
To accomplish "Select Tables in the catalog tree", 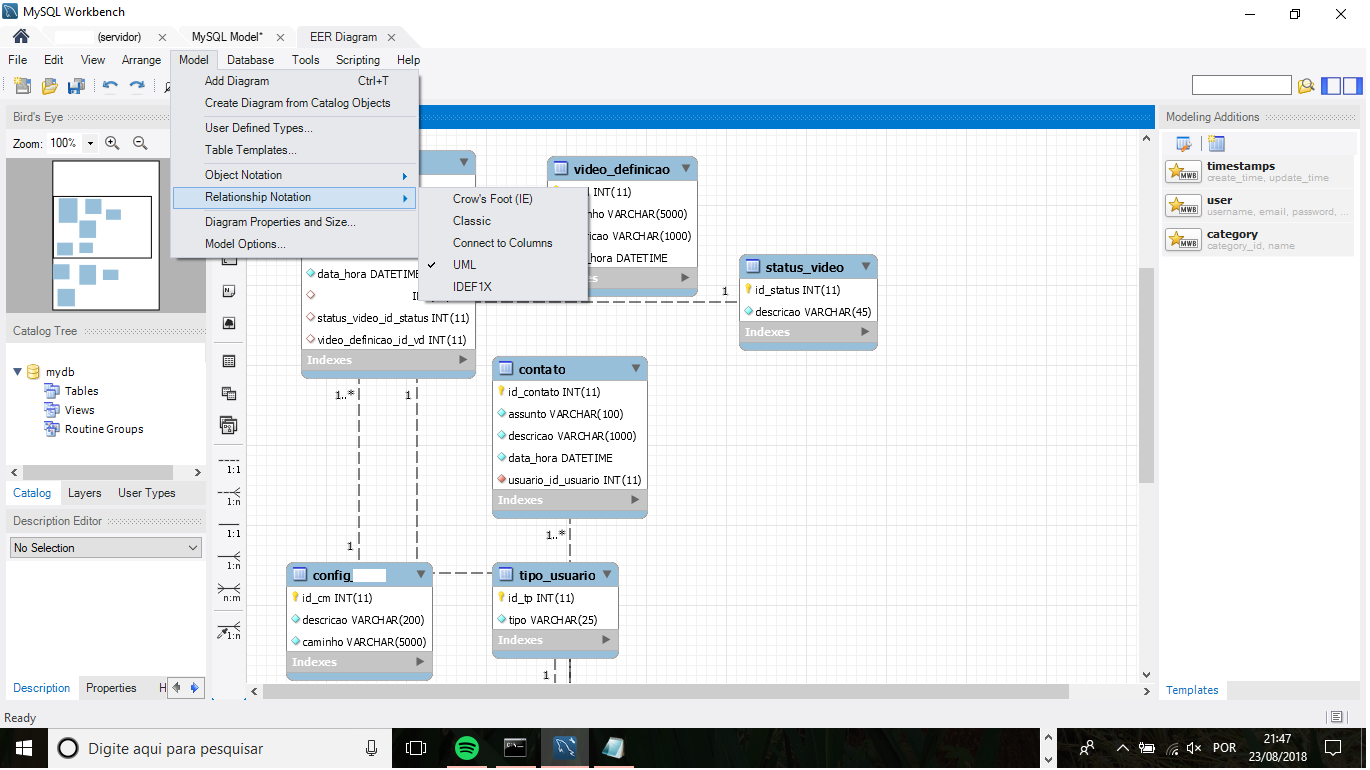I will 82,391.
